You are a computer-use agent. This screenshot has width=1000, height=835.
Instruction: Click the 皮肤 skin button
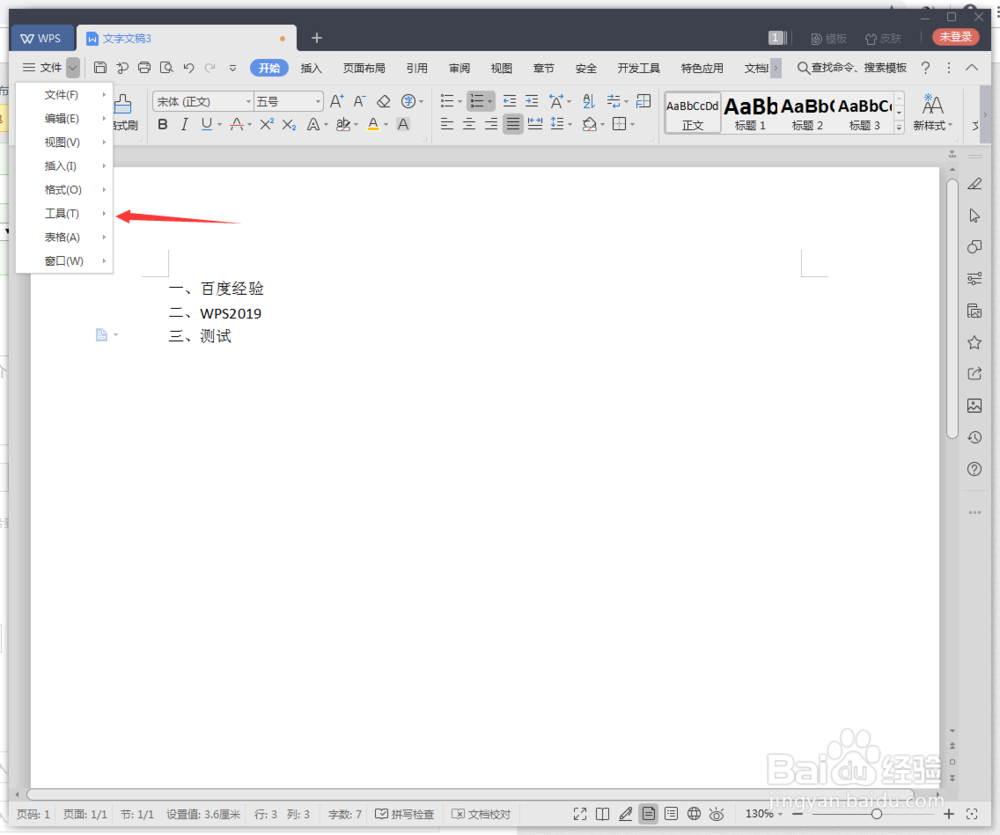click(883, 38)
